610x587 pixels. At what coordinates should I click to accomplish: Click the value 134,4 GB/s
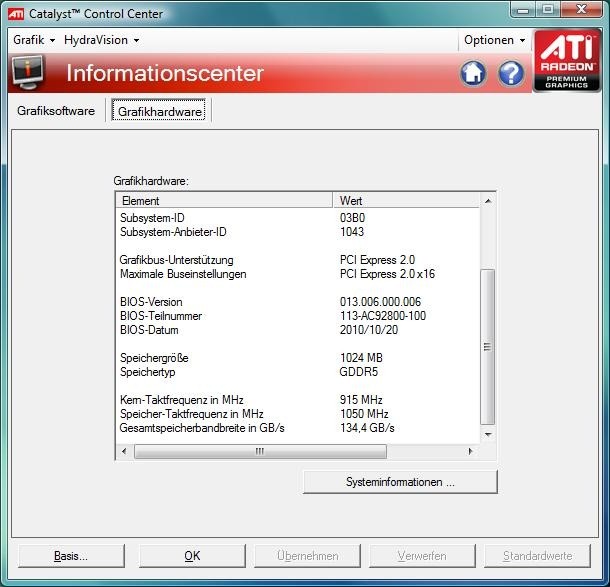pos(367,428)
